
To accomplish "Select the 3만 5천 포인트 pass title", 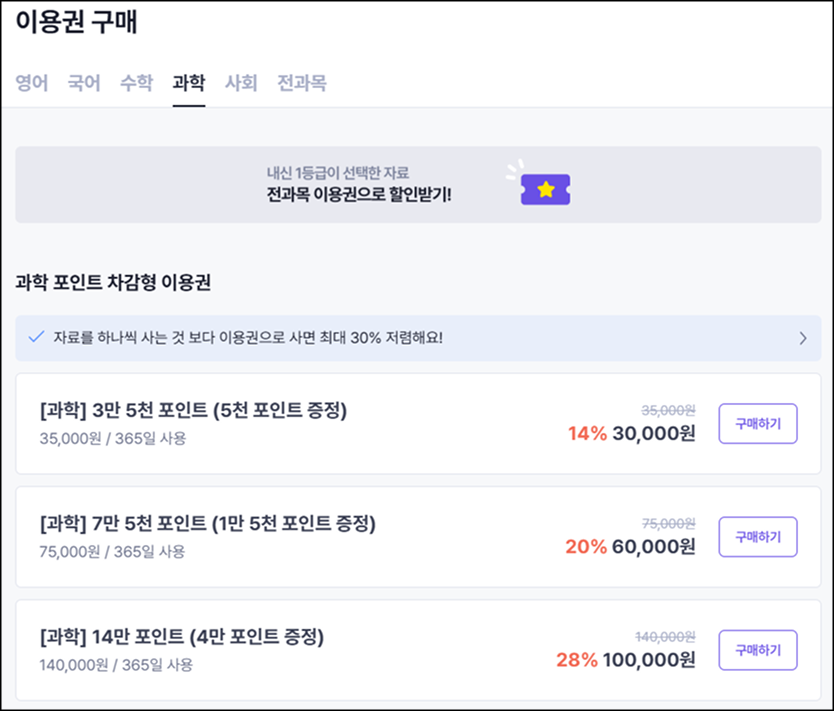I will [x=193, y=410].
